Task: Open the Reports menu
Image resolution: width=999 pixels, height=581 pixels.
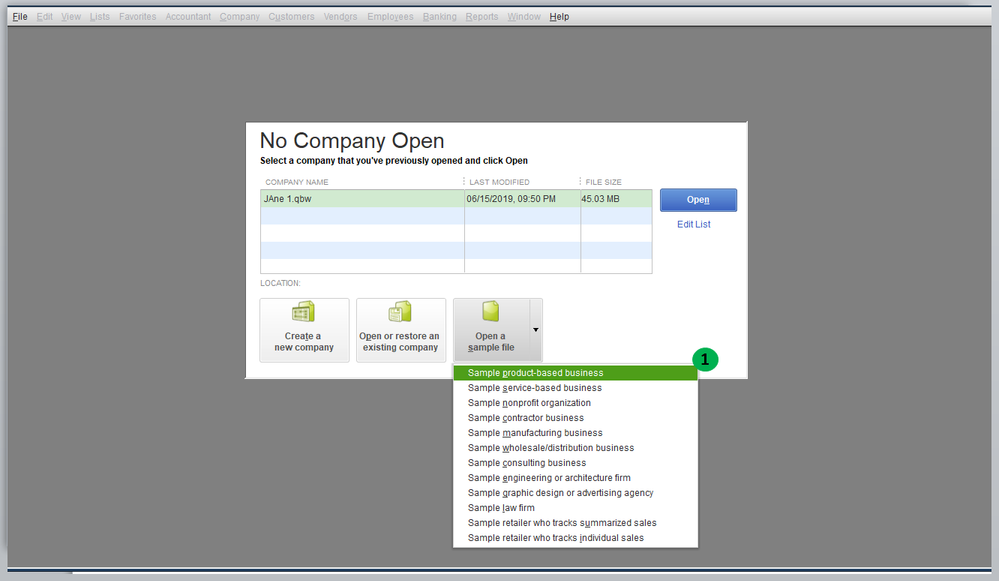Action: pyautogui.click(x=482, y=17)
